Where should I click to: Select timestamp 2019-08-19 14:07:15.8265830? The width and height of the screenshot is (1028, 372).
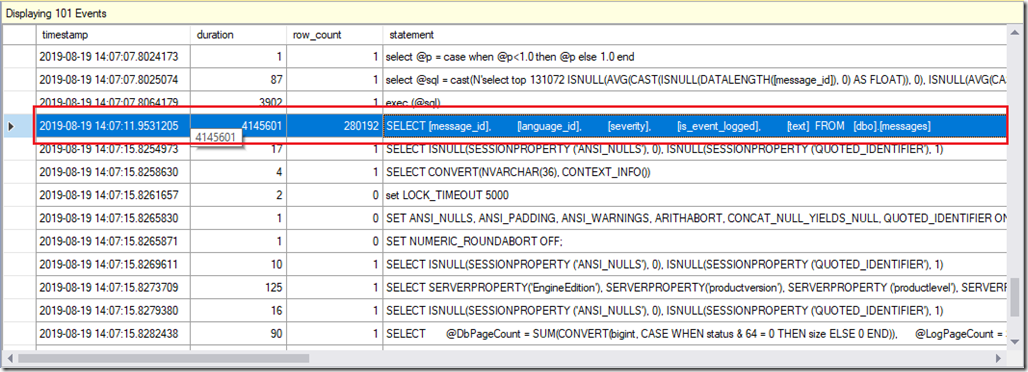pyautogui.click(x=113, y=218)
